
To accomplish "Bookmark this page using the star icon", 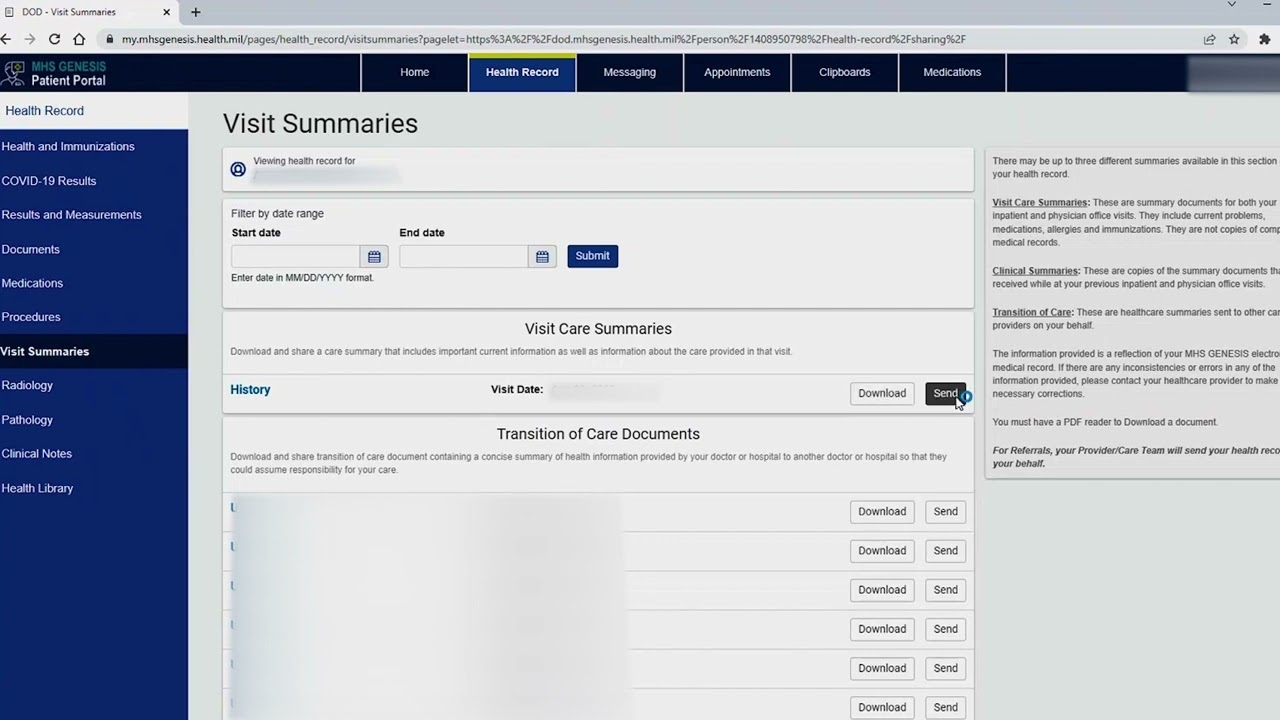I will coord(1234,39).
